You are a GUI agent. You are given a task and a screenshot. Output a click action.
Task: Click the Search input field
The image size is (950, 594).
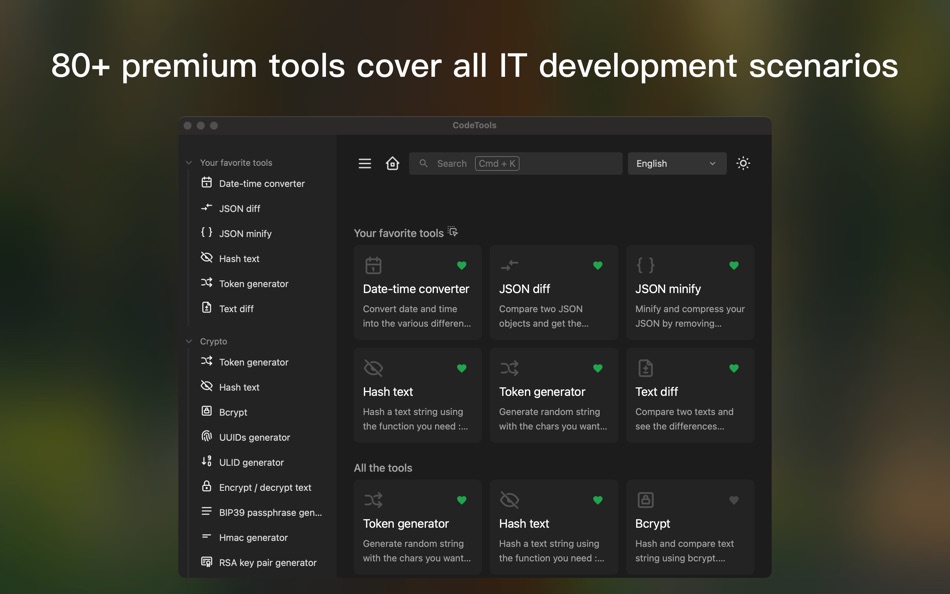[515, 164]
